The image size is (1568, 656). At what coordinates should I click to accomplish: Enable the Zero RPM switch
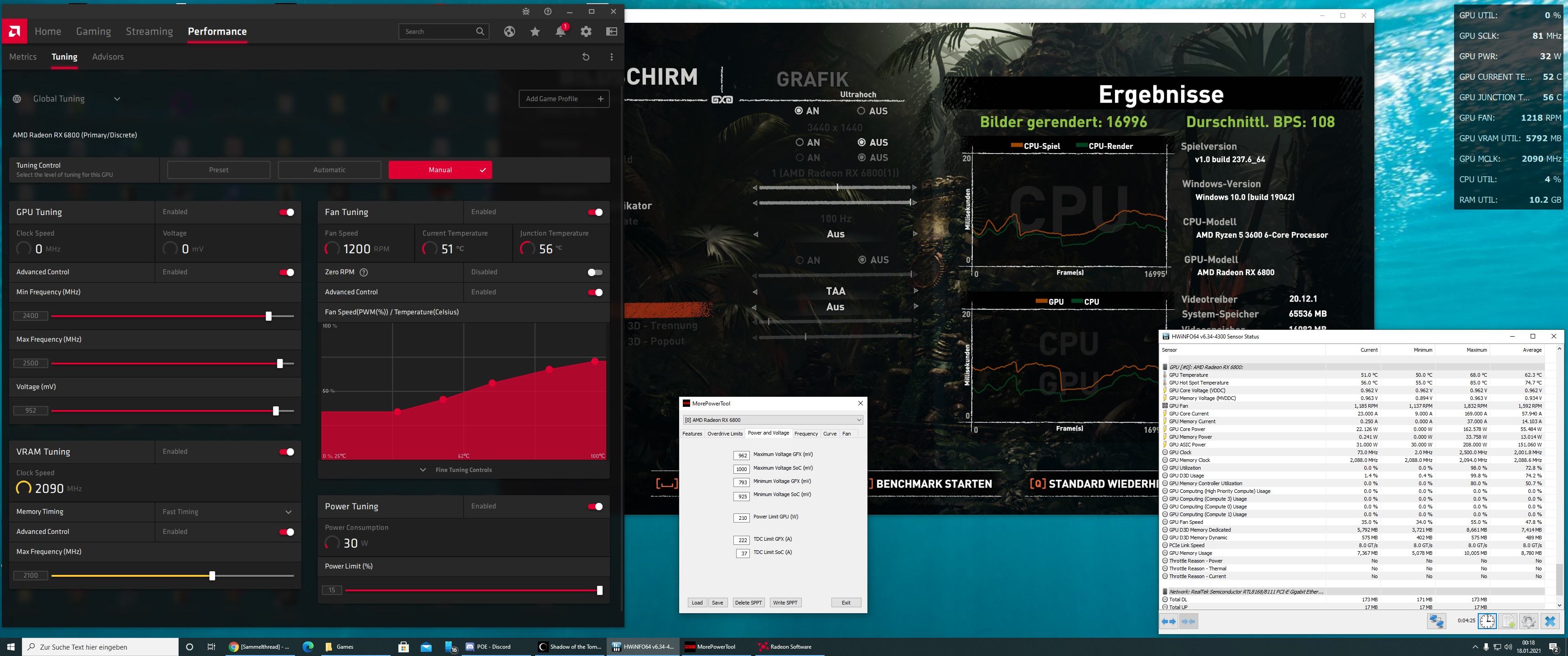click(x=595, y=272)
